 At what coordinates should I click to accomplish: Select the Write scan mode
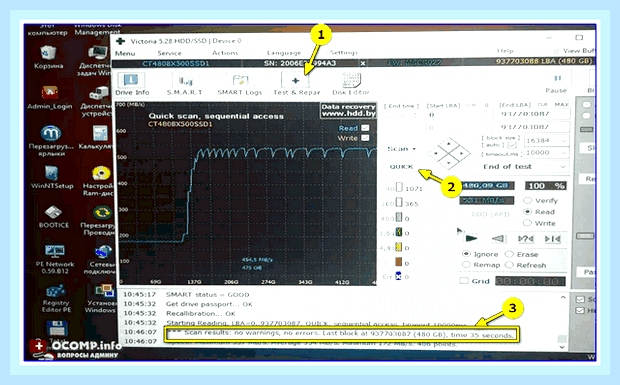coord(527,223)
